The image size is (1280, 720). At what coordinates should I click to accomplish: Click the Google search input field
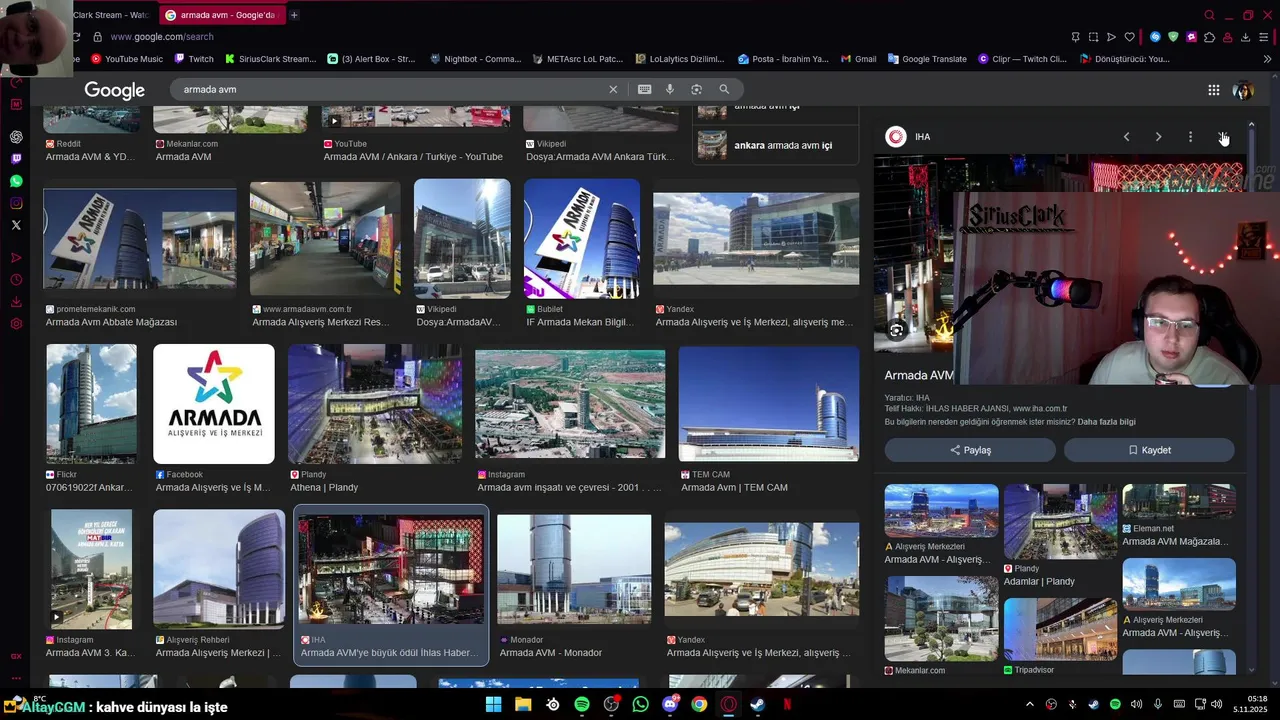click(390, 89)
